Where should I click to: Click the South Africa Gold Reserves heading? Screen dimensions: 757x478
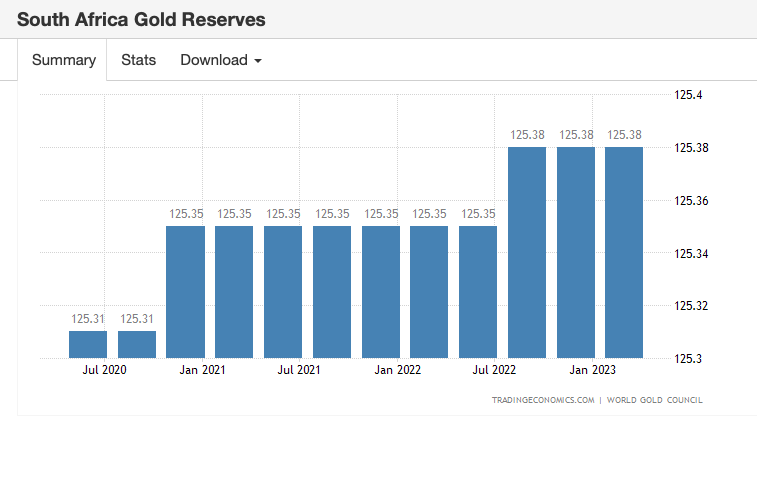[141, 19]
